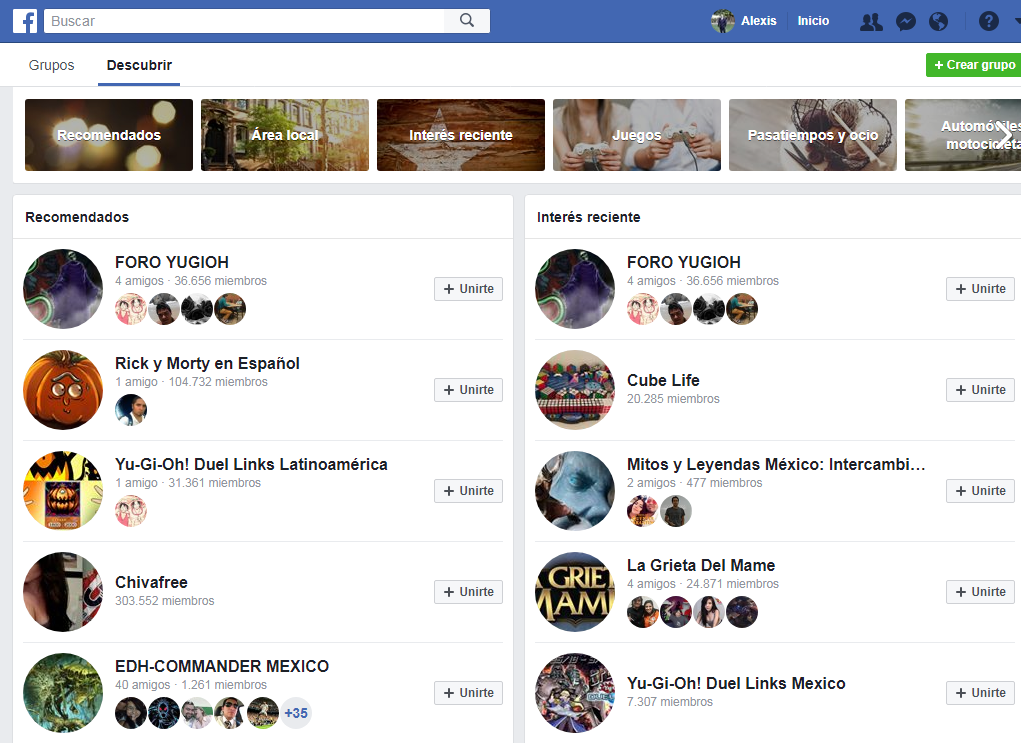This screenshot has width=1021, height=743.
Task: Click Mitos y Leyendas México group picture
Action: [x=575, y=491]
